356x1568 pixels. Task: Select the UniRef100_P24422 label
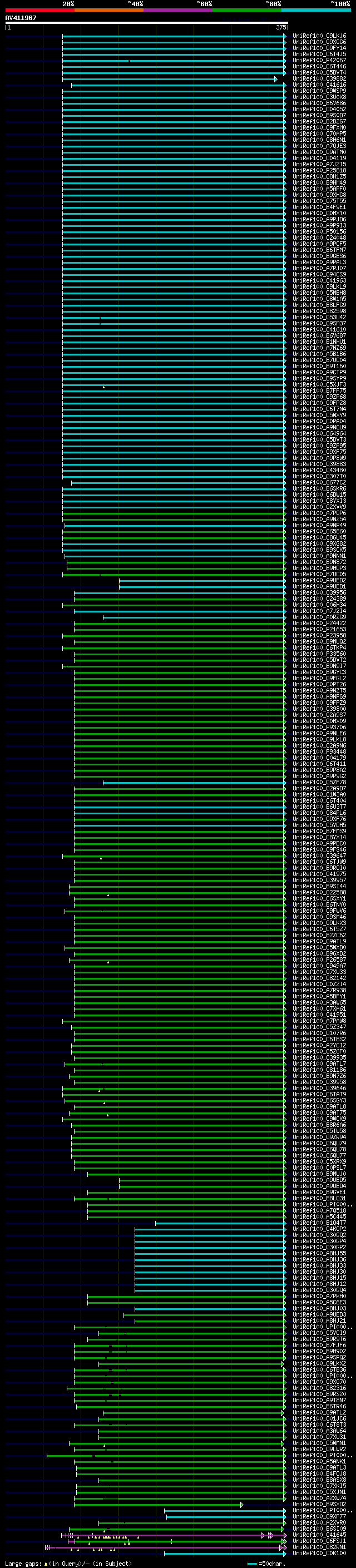[319, 624]
